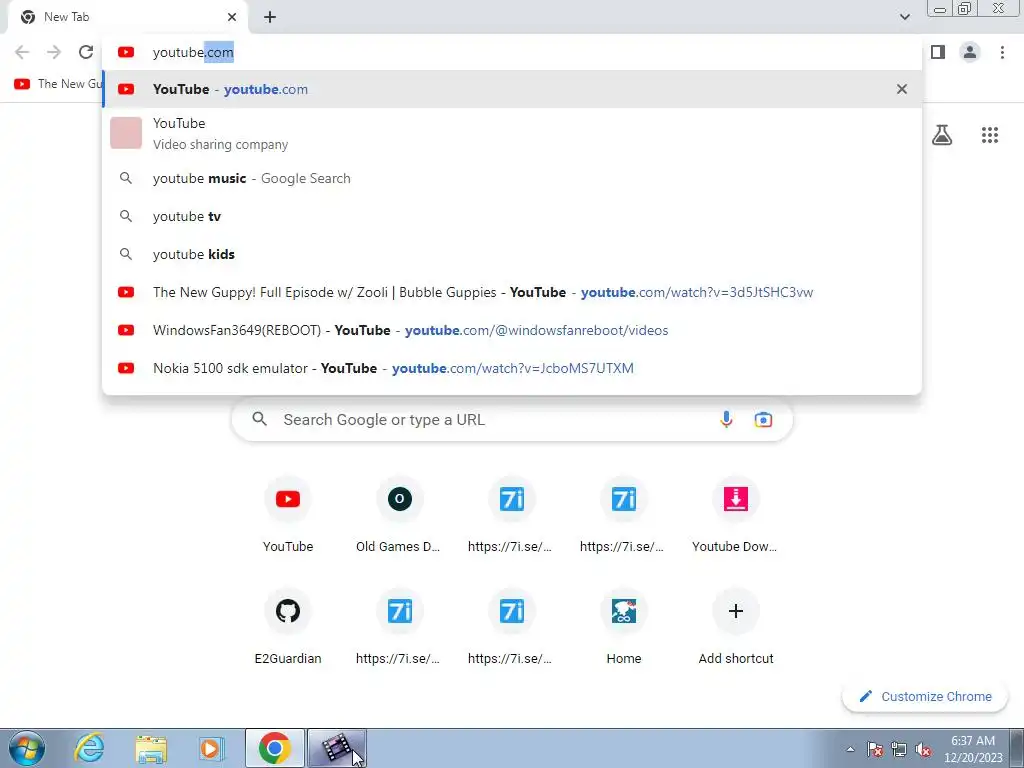The height and width of the screenshot is (768, 1024).
Task: Click the Chrome taskbar button
Action: 275,748
